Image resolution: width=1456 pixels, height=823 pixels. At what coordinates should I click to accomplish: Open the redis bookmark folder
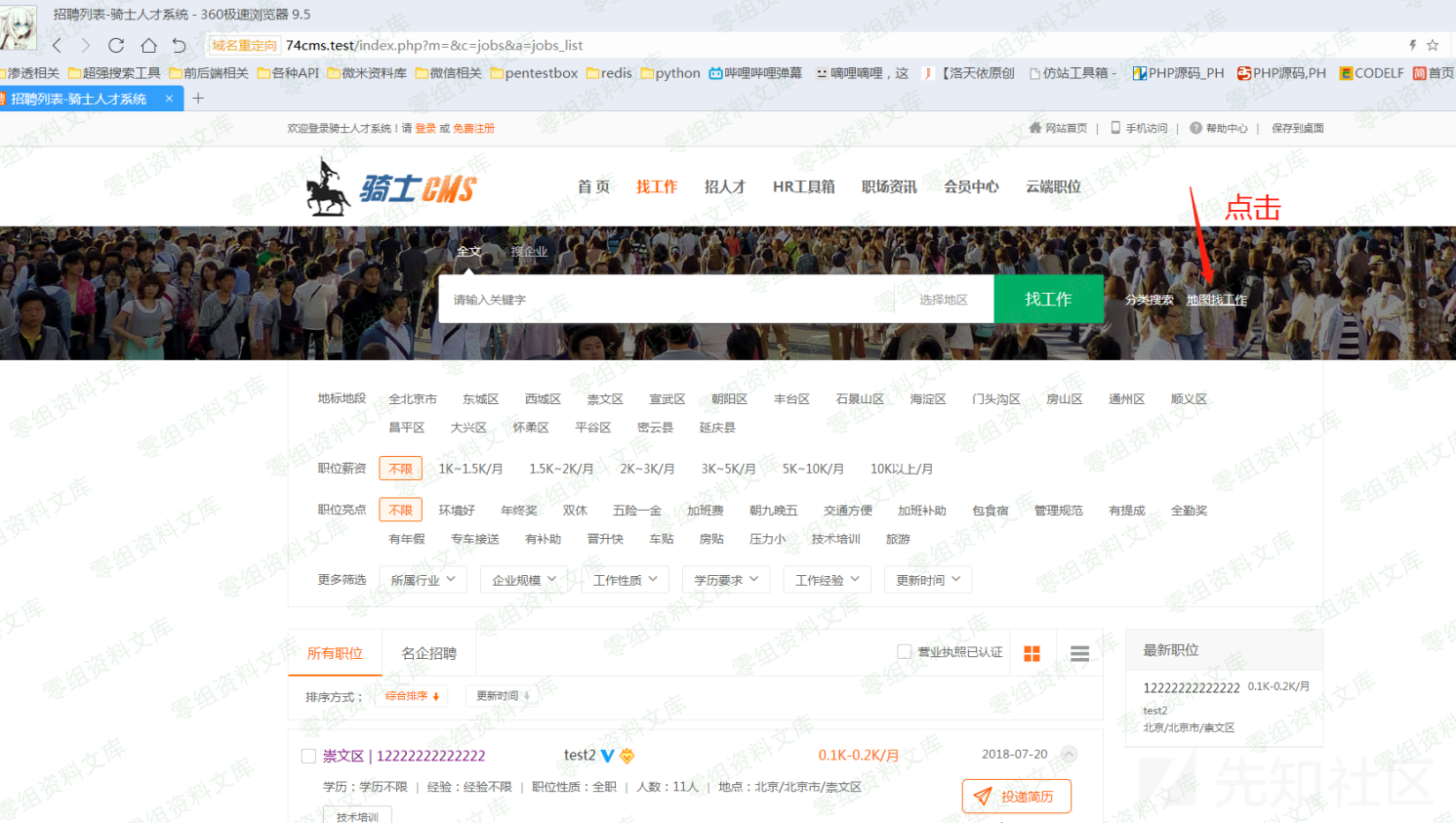(610, 73)
